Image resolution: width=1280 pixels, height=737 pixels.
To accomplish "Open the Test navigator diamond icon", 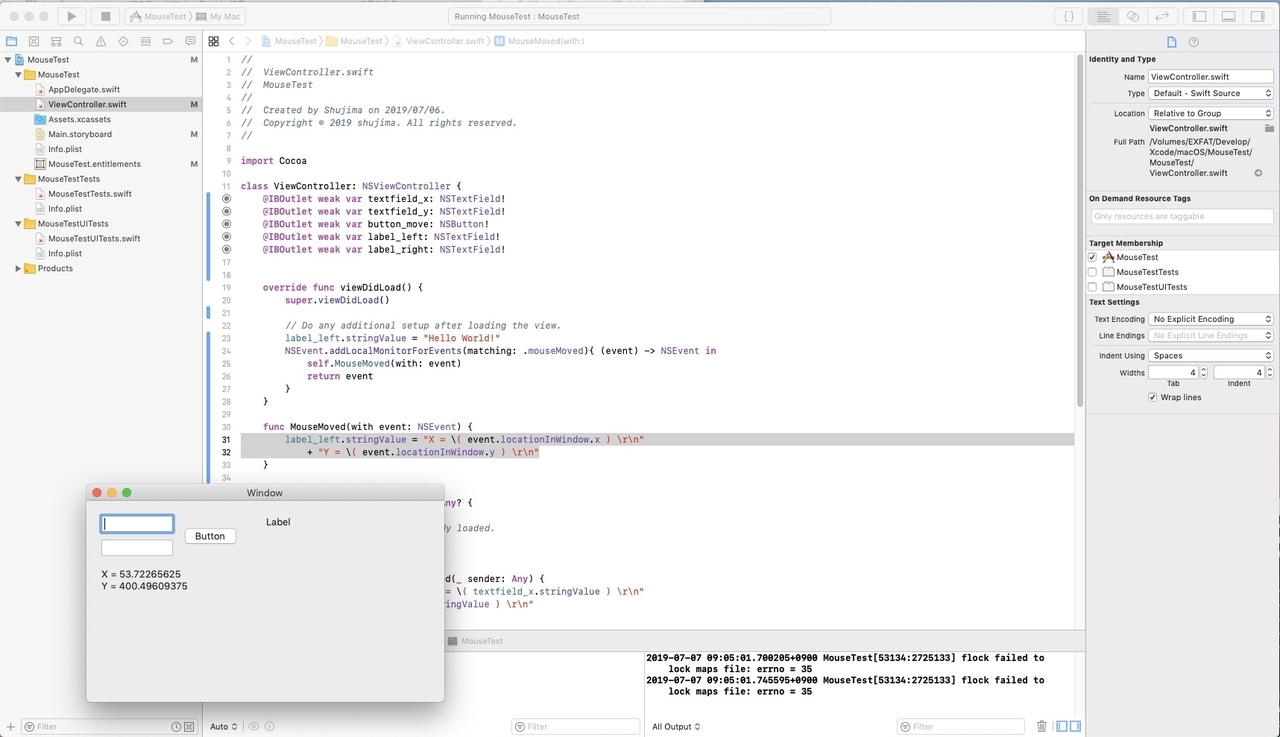I will pos(123,41).
